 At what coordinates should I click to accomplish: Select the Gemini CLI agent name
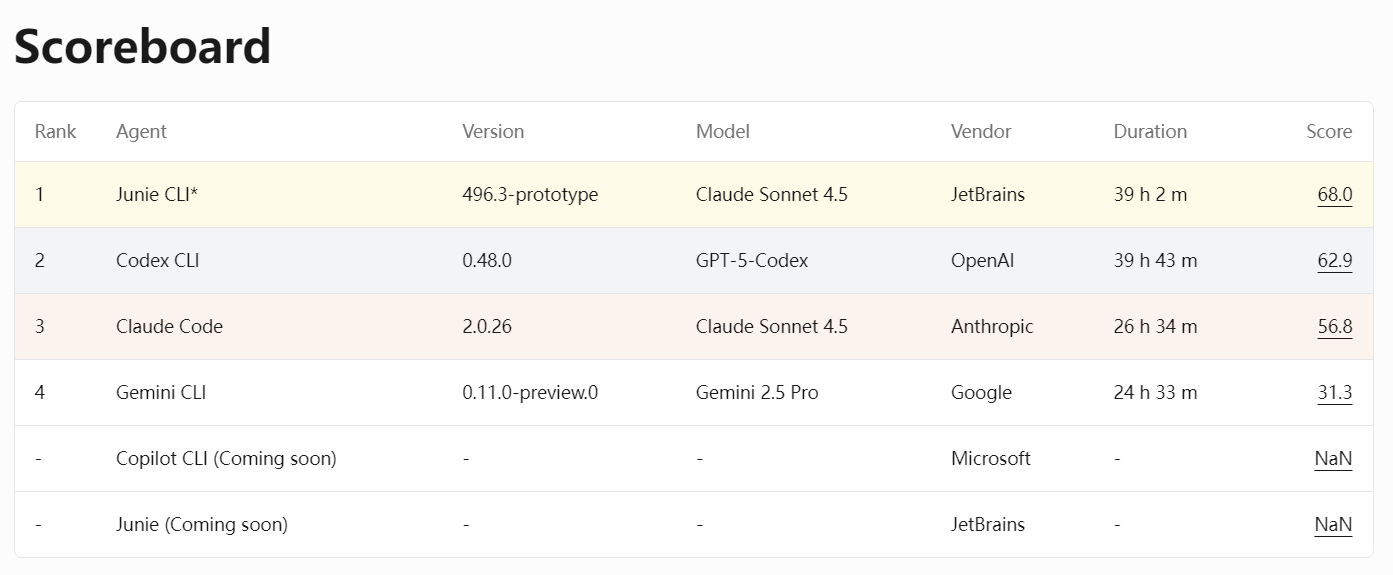tap(161, 393)
